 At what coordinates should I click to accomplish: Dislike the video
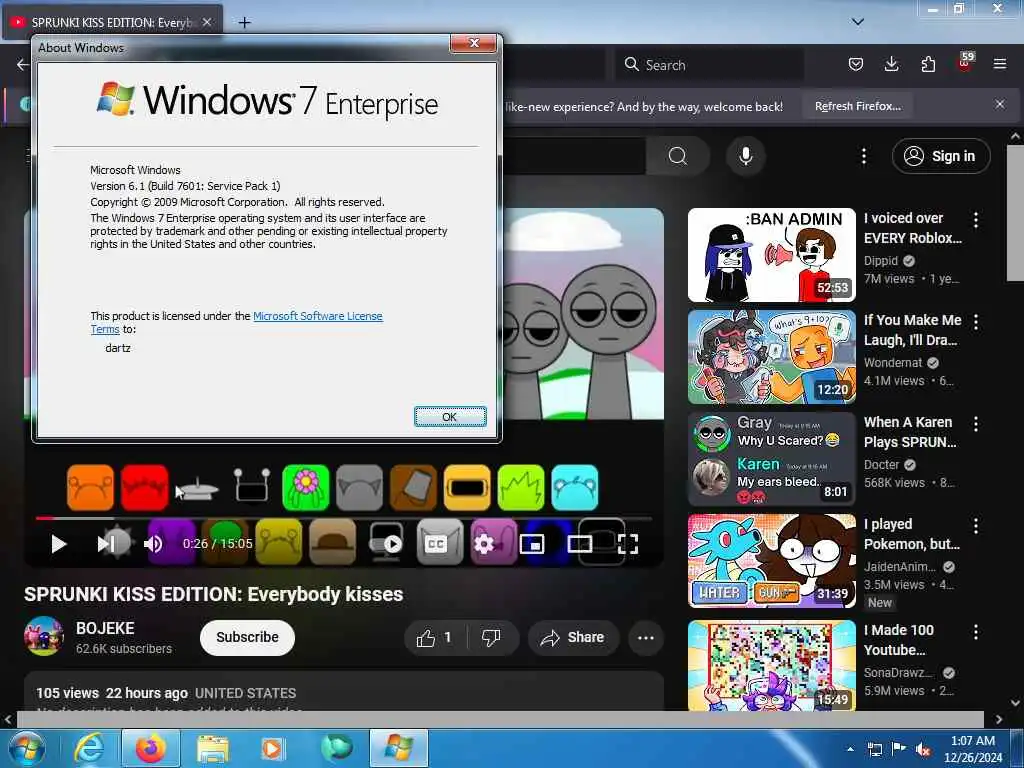pyautogui.click(x=491, y=637)
